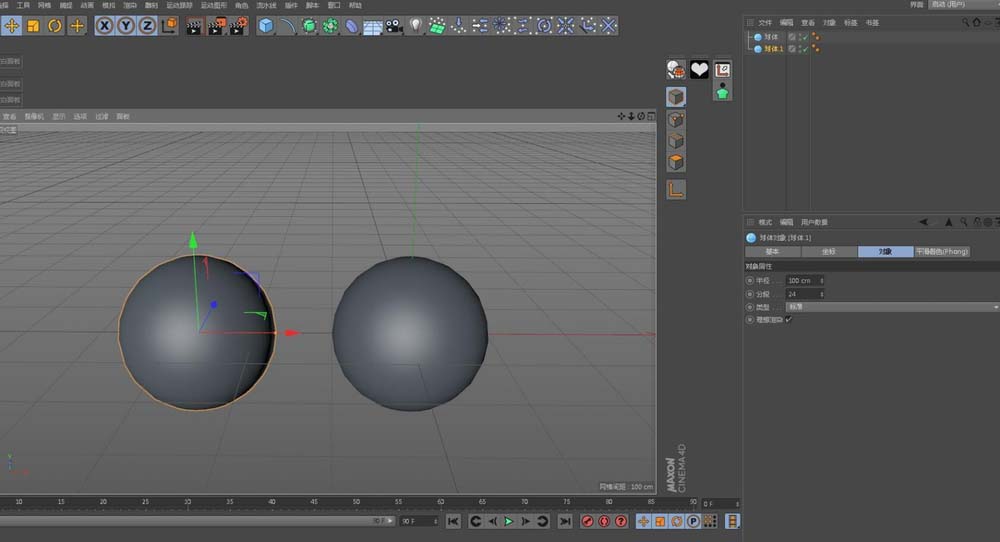Switch to polygon mode orange cube
The width and height of the screenshot is (1000, 542).
click(676, 162)
